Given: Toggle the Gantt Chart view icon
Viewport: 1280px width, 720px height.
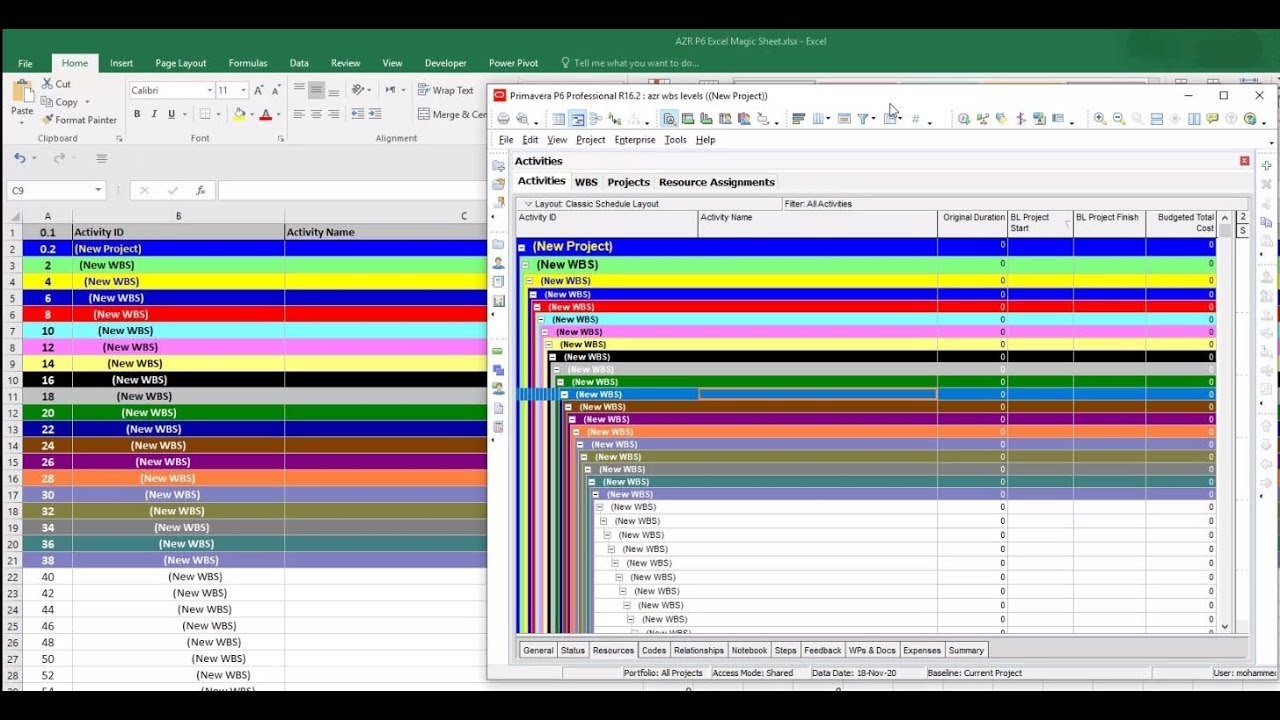Looking at the screenshot, I should [578, 119].
